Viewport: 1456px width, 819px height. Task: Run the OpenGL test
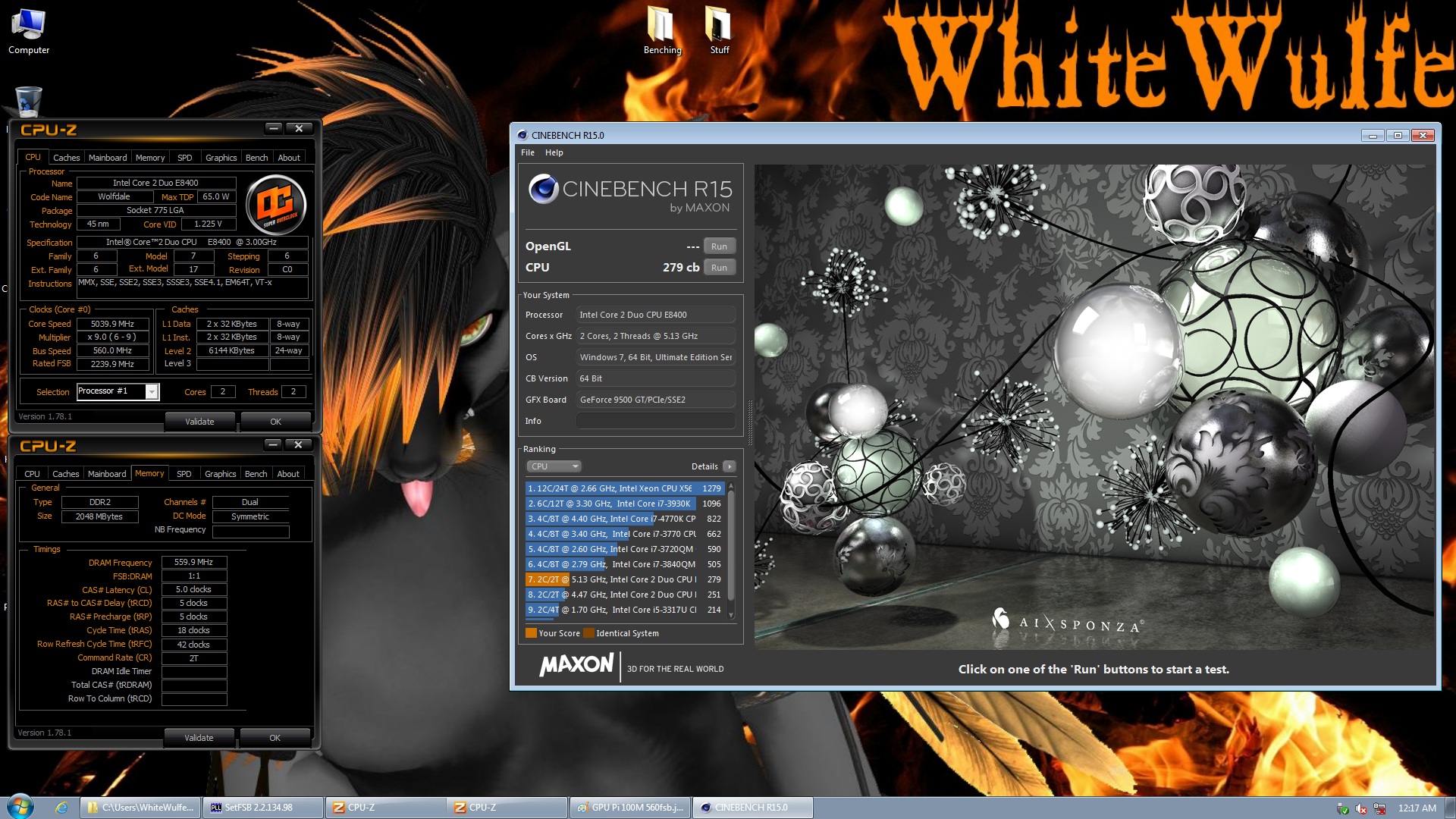(719, 246)
